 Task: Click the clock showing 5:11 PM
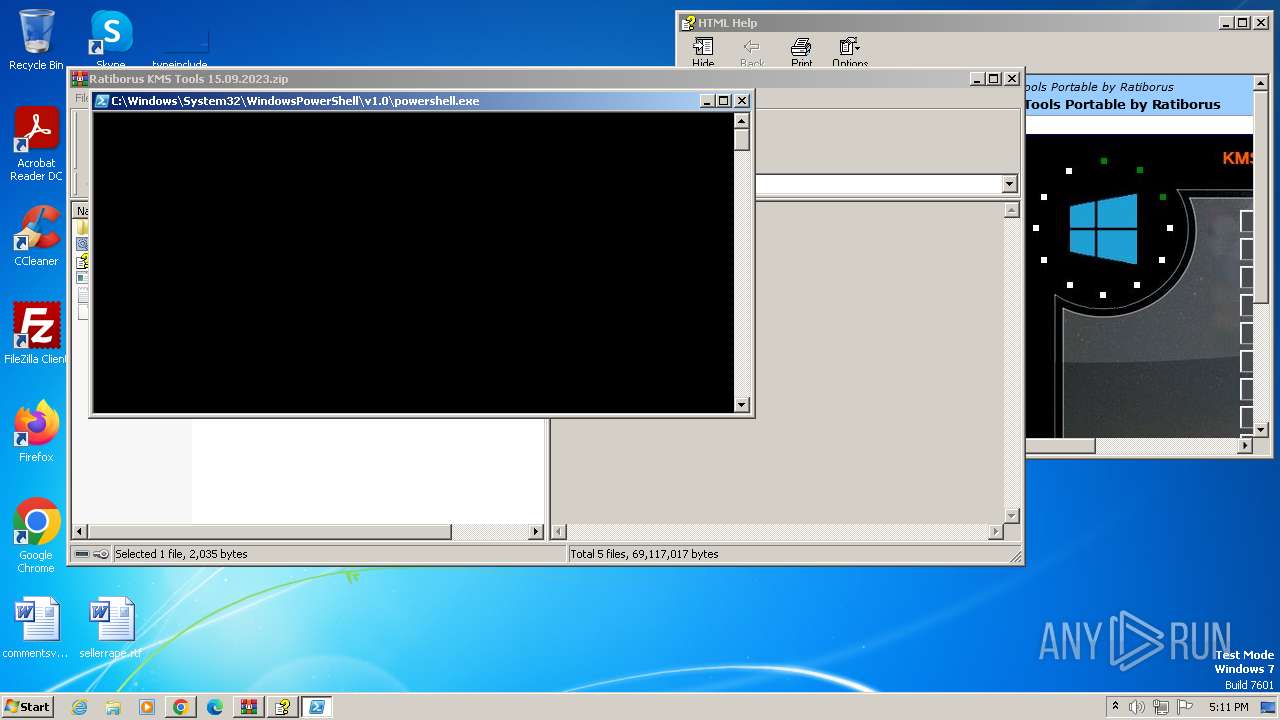pyautogui.click(x=1228, y=707)
